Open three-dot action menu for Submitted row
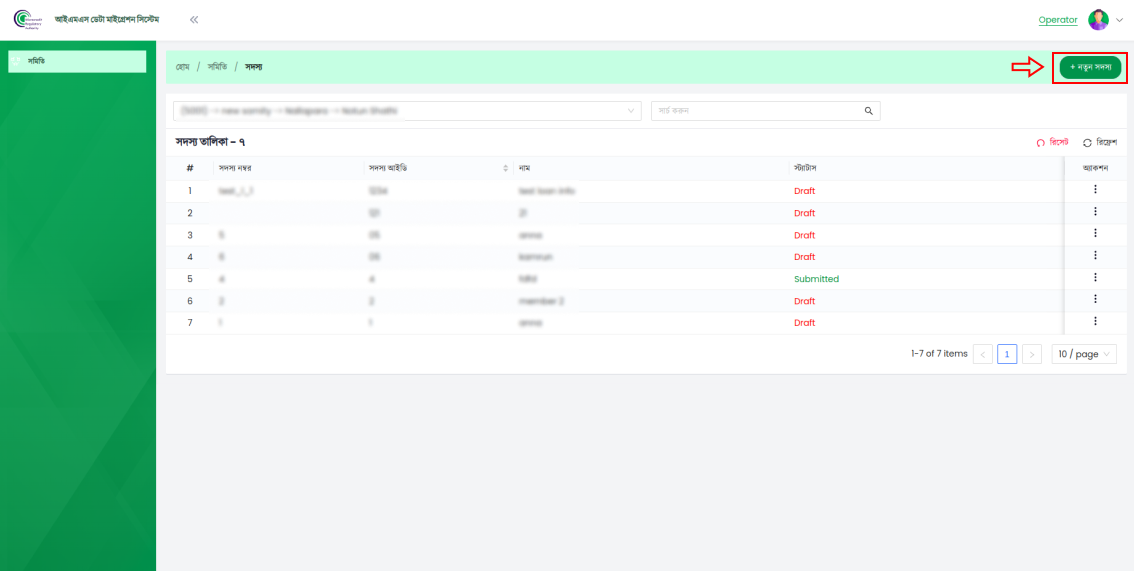Screen dimensions: 1134x571 click(x=1095, y=278)
